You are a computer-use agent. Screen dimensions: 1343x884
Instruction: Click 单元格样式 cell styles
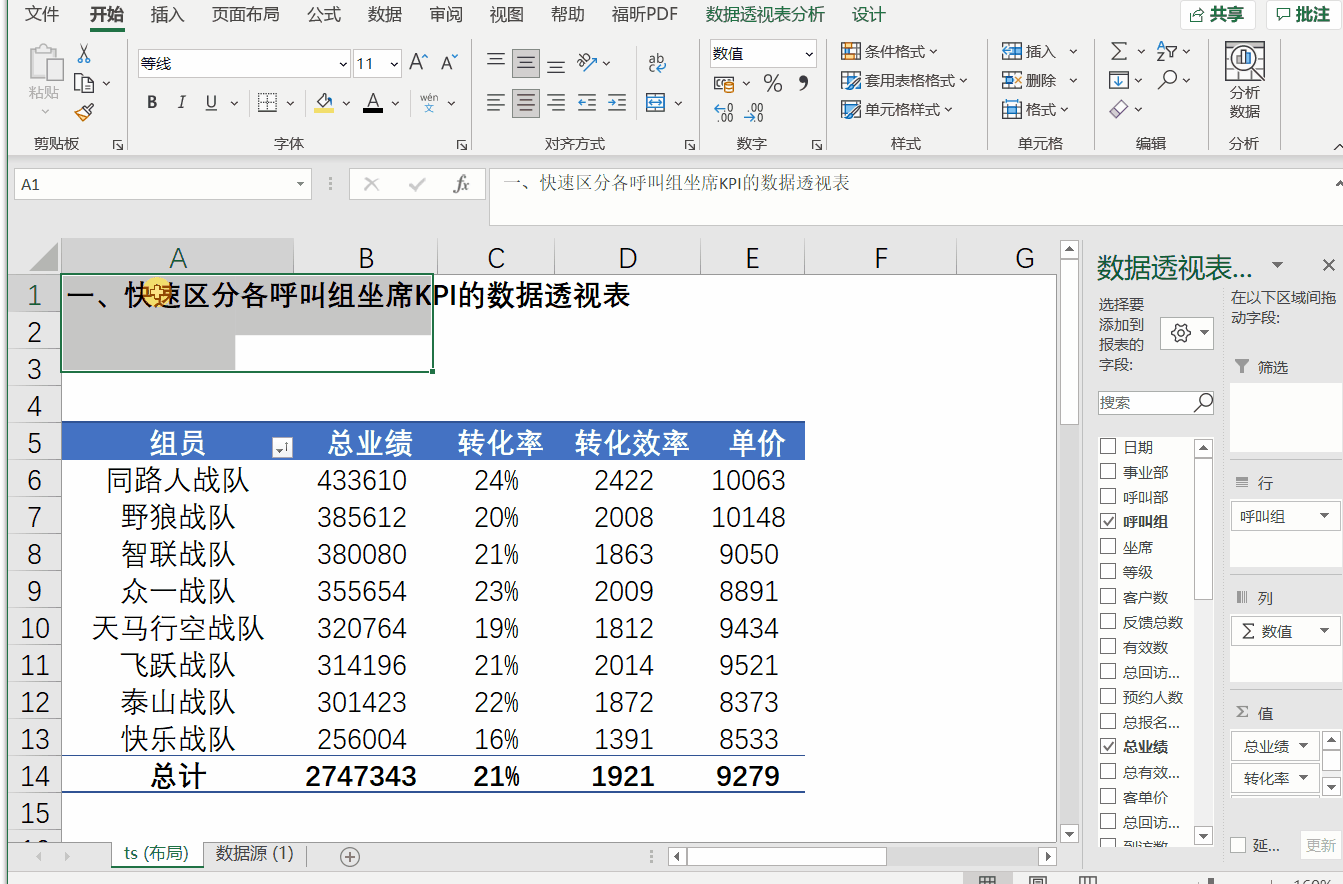[x=897, y=109]
